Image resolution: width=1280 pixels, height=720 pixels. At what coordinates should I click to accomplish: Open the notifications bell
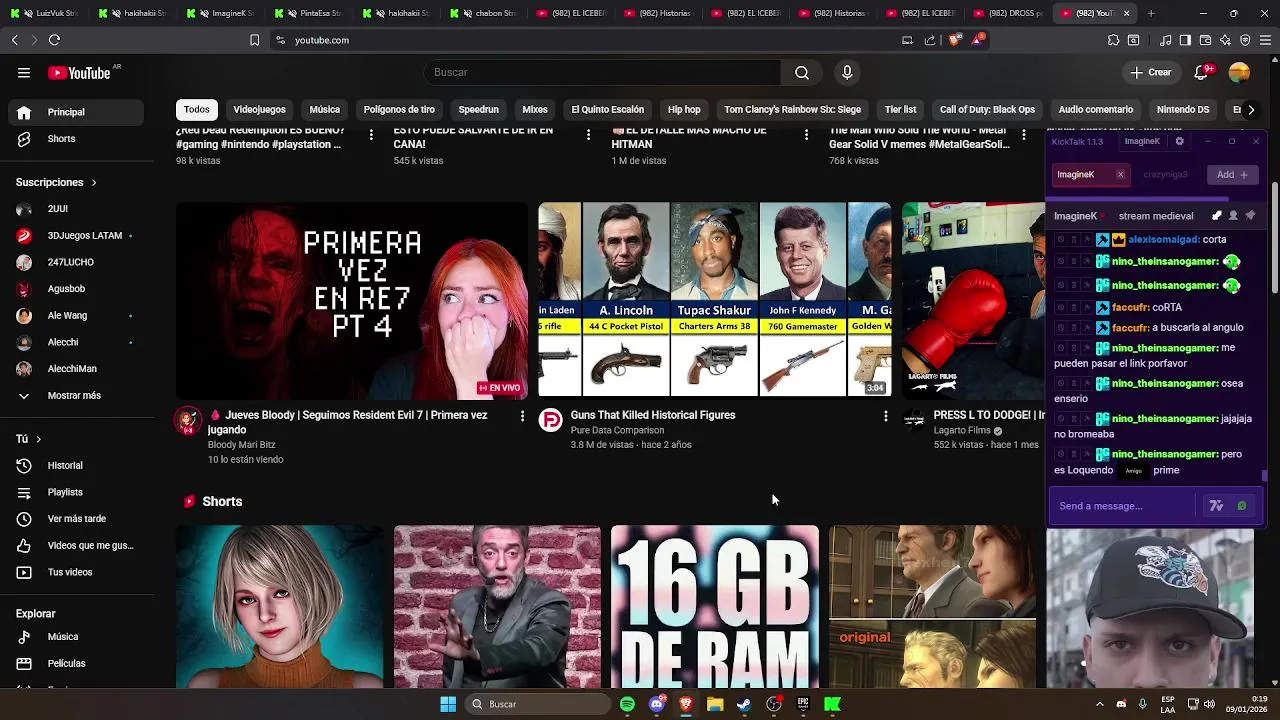point(1203,72)
